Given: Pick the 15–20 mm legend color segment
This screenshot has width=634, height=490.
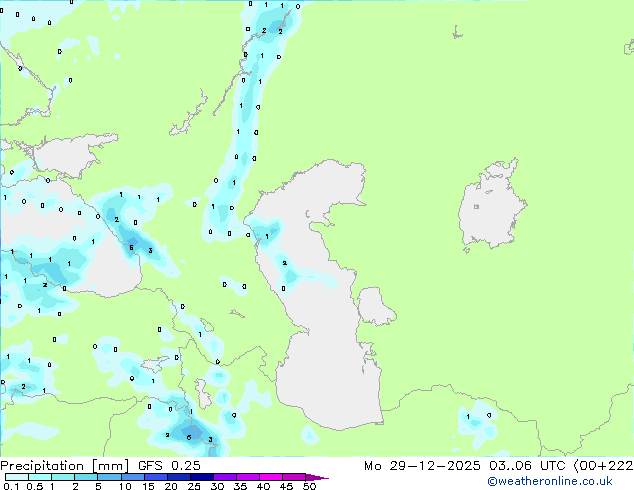Looking at the screenshot, I should point(156,477).
